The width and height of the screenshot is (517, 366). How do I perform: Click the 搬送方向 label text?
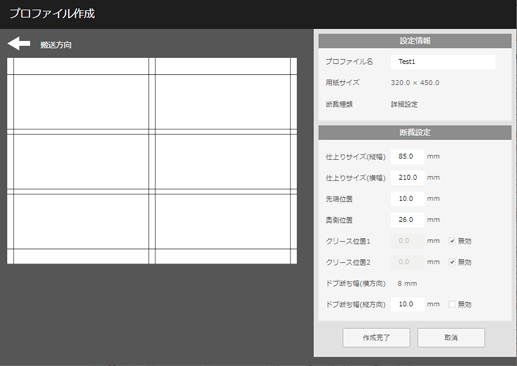click(x=56, y=45)
